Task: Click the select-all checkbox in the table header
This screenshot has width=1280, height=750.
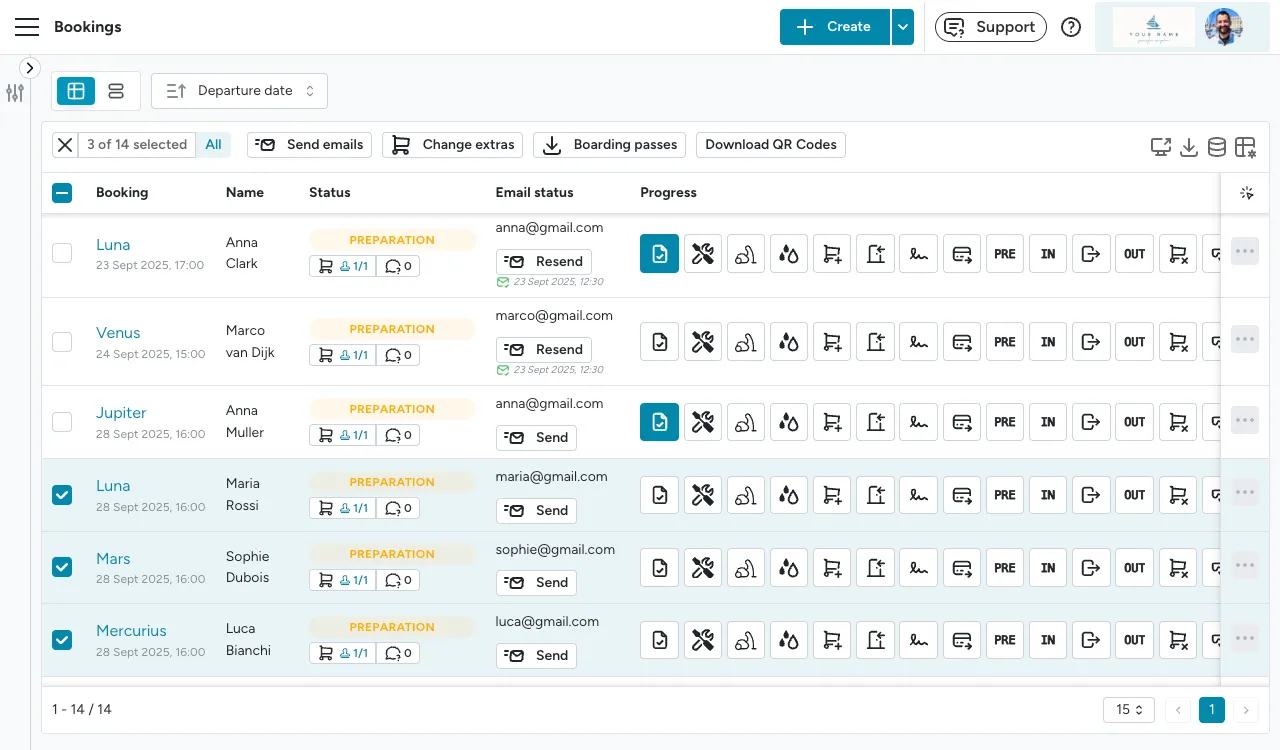Action: [62, 192]
